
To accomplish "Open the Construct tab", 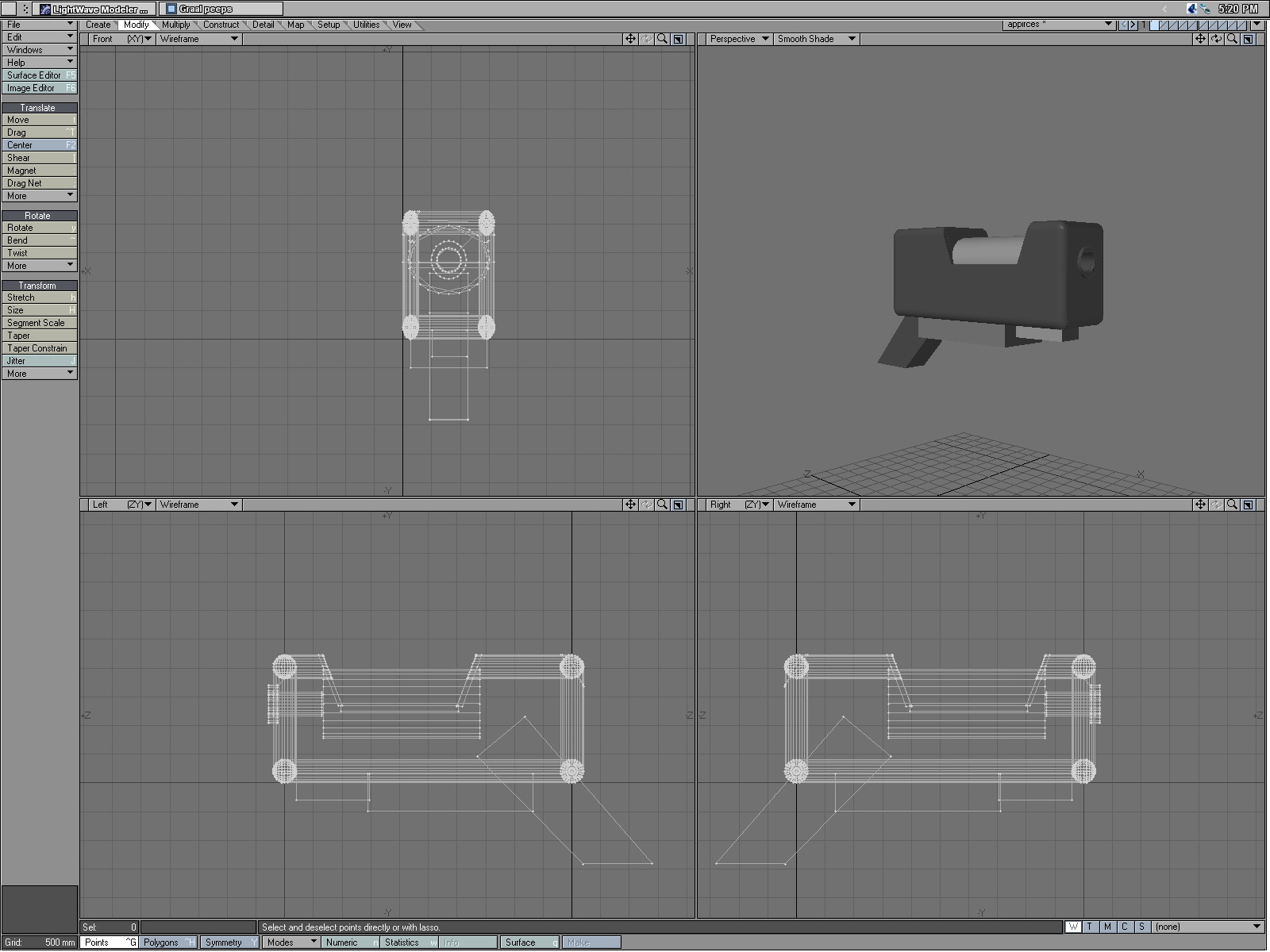I will [x=221, y=25].
